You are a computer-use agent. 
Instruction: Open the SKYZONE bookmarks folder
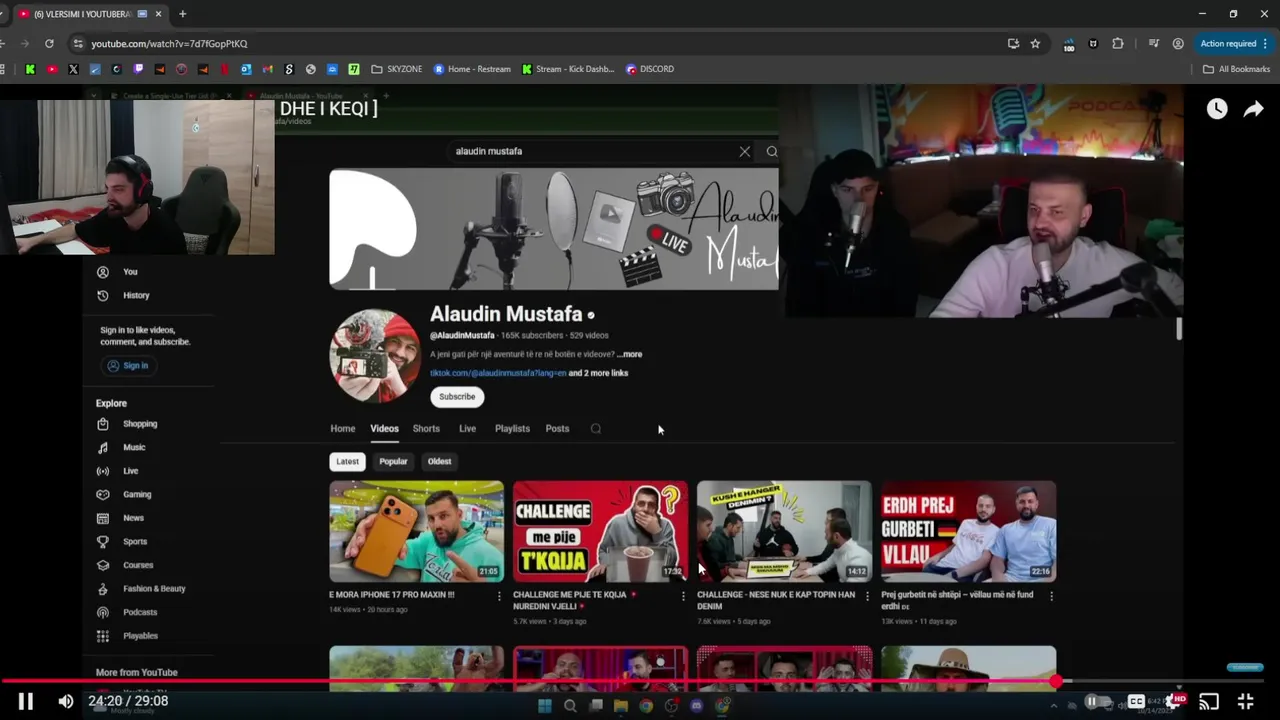pos(397,69)
